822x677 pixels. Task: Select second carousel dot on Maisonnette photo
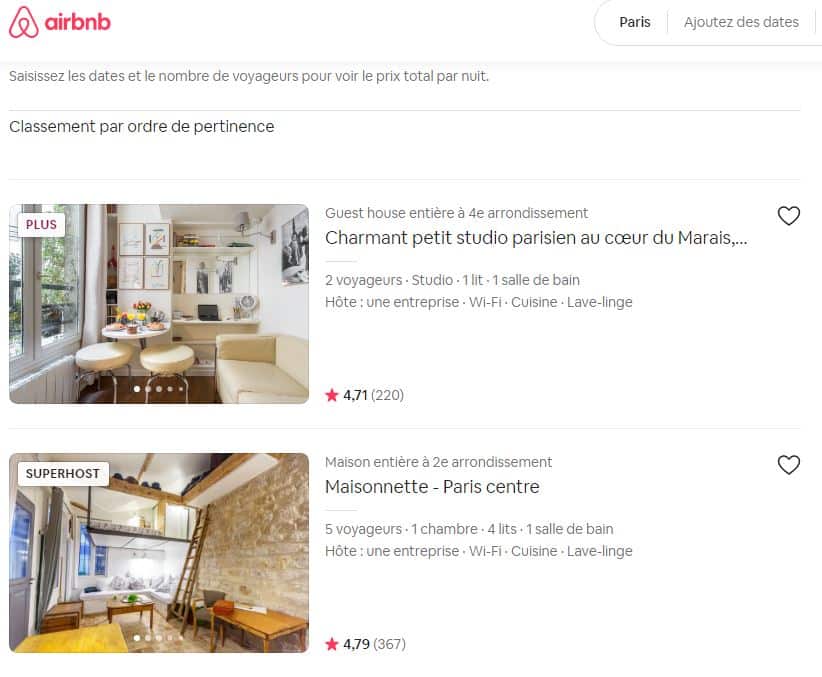pos(148,638)
